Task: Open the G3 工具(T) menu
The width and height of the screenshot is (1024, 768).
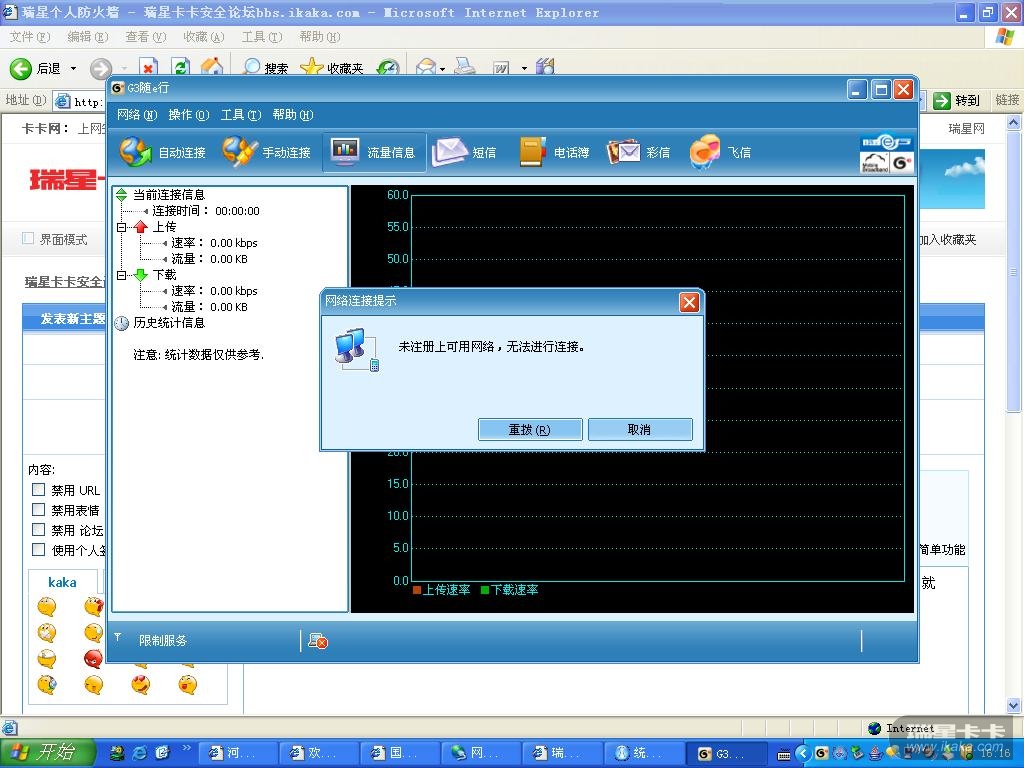Action: coord(241,115)
